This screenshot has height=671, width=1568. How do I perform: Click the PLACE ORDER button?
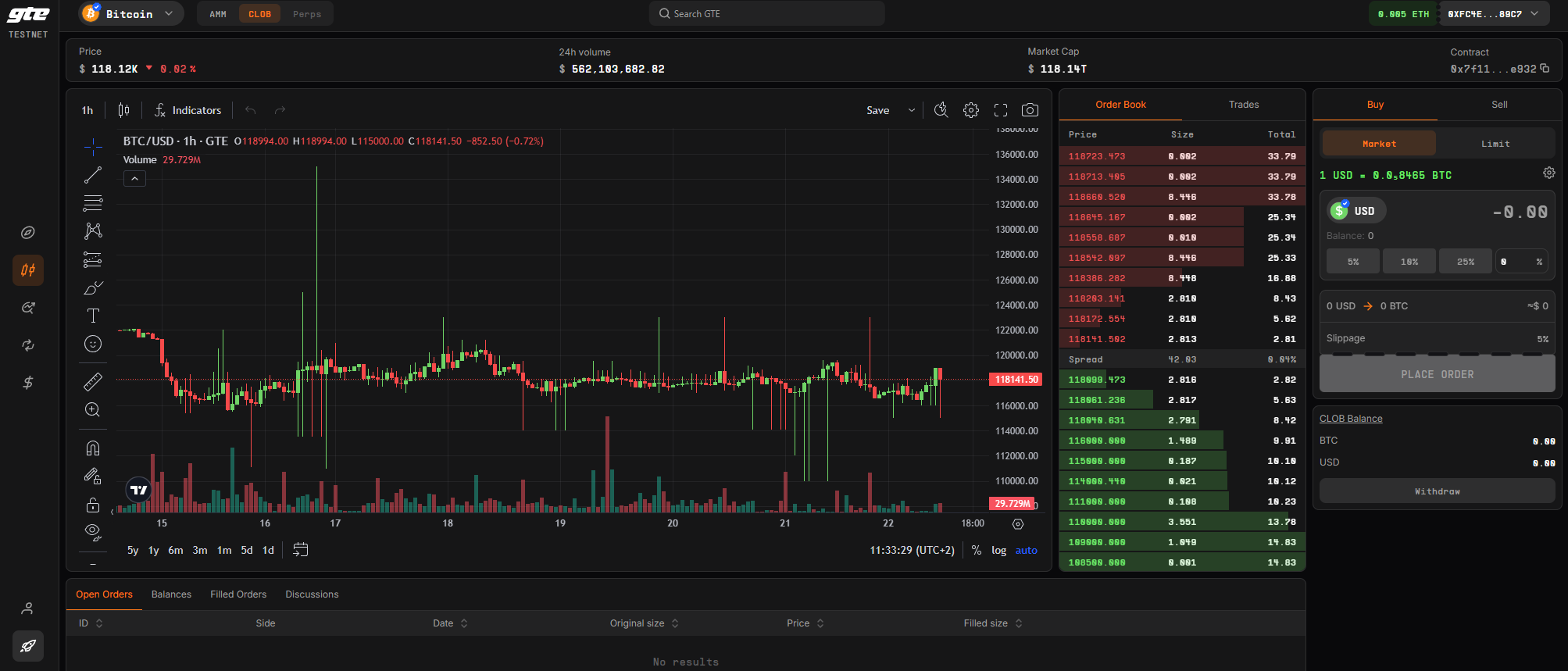[x=1437, y=374]
